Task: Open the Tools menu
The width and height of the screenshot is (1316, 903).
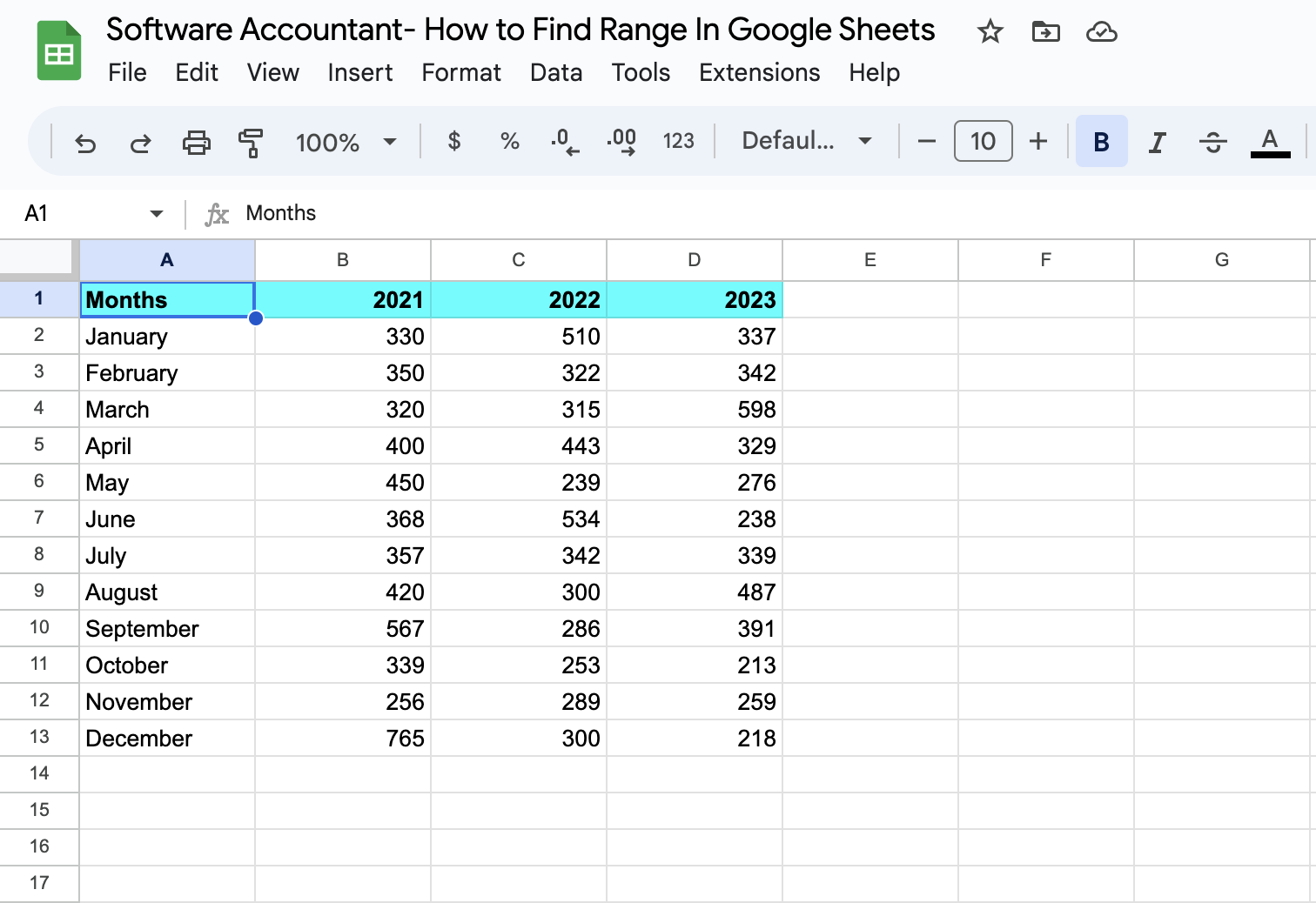Action: tap(641, 72)
